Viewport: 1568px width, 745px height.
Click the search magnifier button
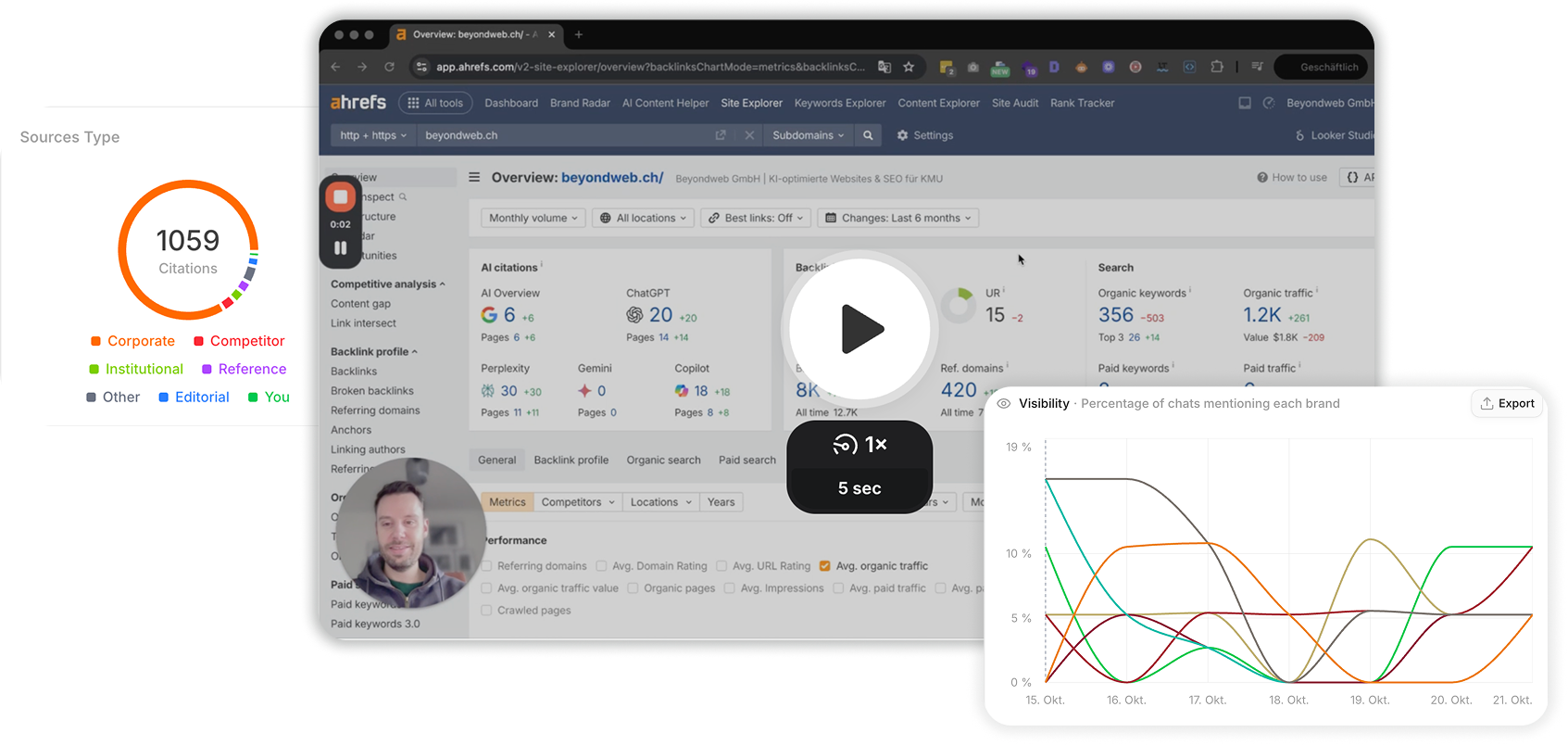(x=868, y=135)
